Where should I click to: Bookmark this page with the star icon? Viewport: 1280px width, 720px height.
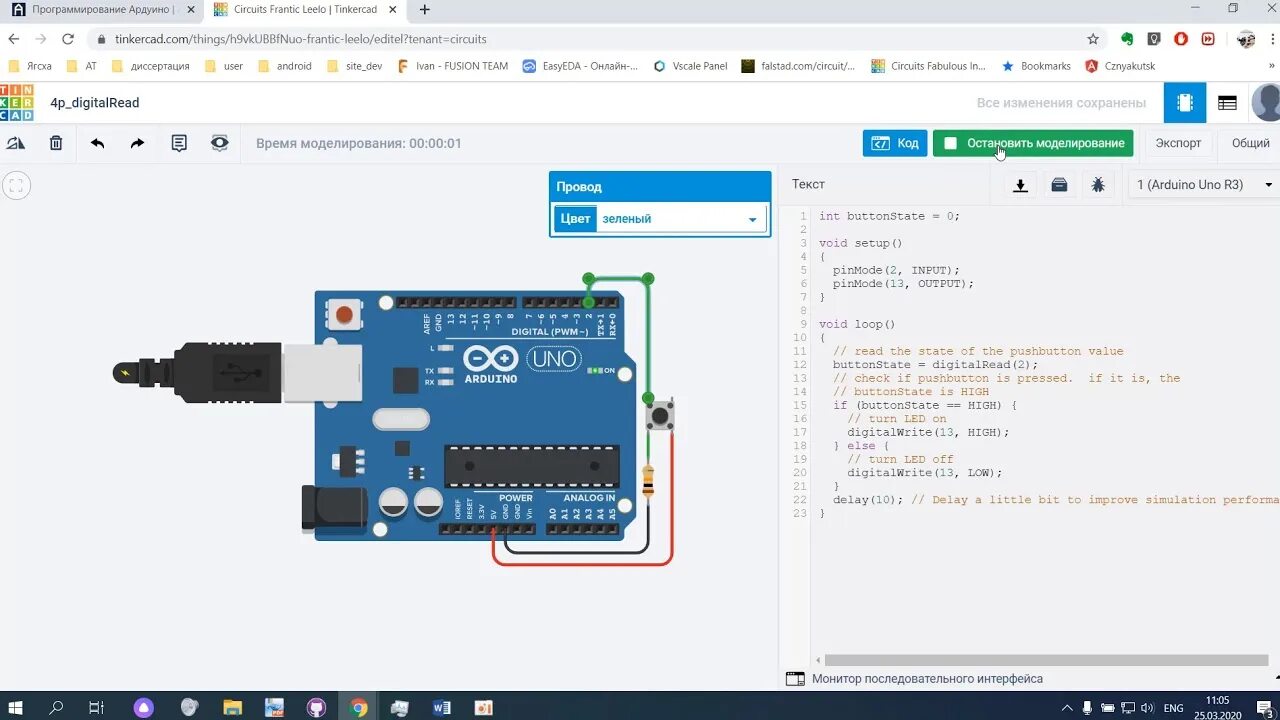[x=1093, y=39]
